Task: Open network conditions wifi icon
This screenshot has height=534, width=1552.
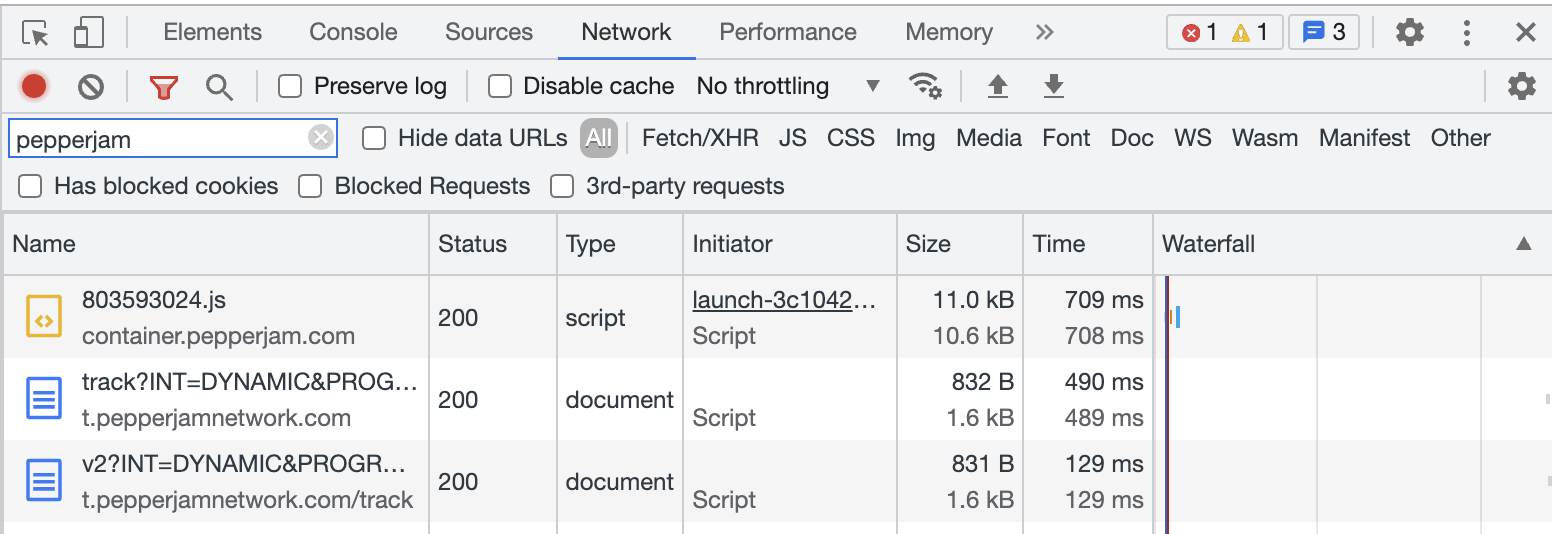Action: 925,86
